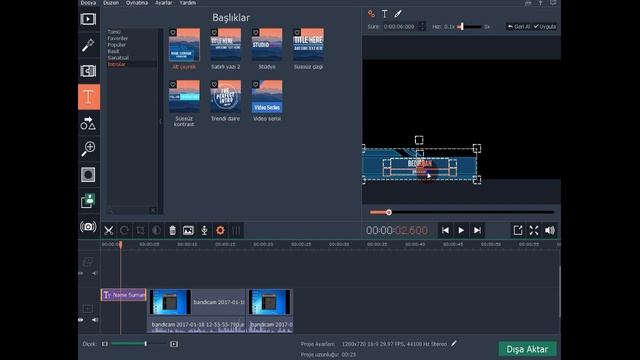Click the trash Delete icon
The height and width of the screenshot is (360, 640).
[172, 231]
